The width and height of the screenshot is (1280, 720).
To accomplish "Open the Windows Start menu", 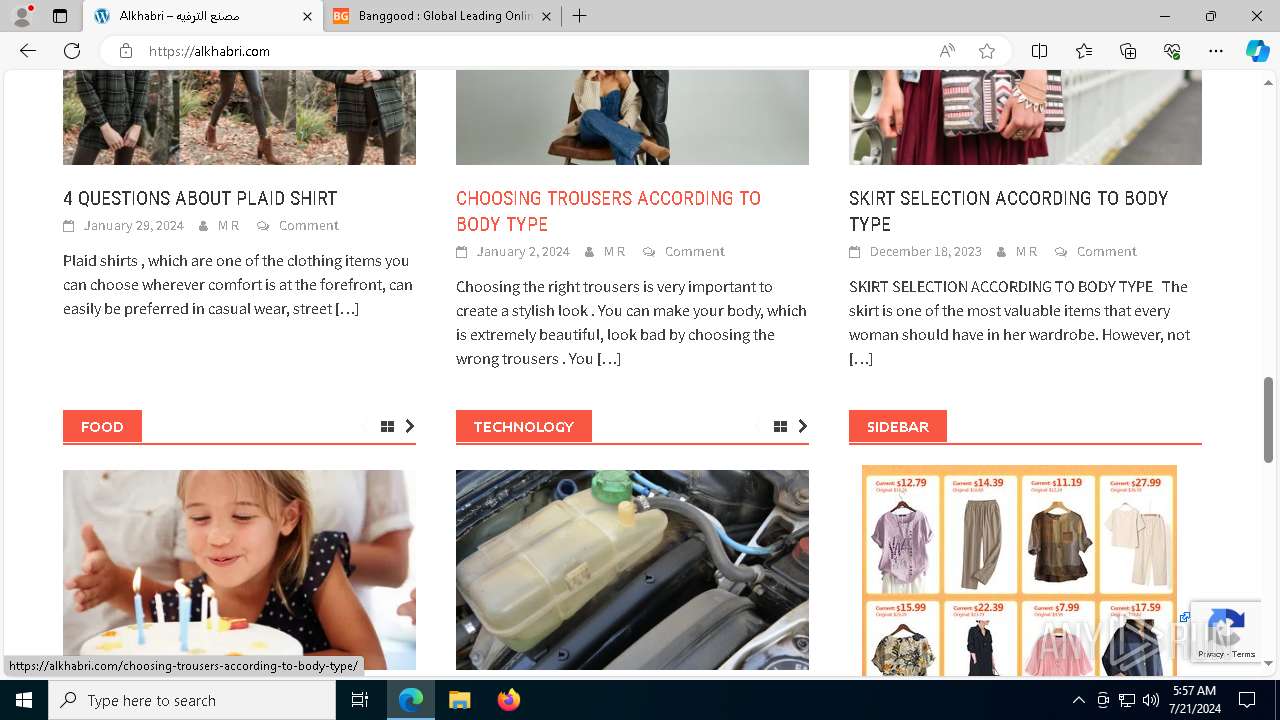I will [x=24, y=700].
